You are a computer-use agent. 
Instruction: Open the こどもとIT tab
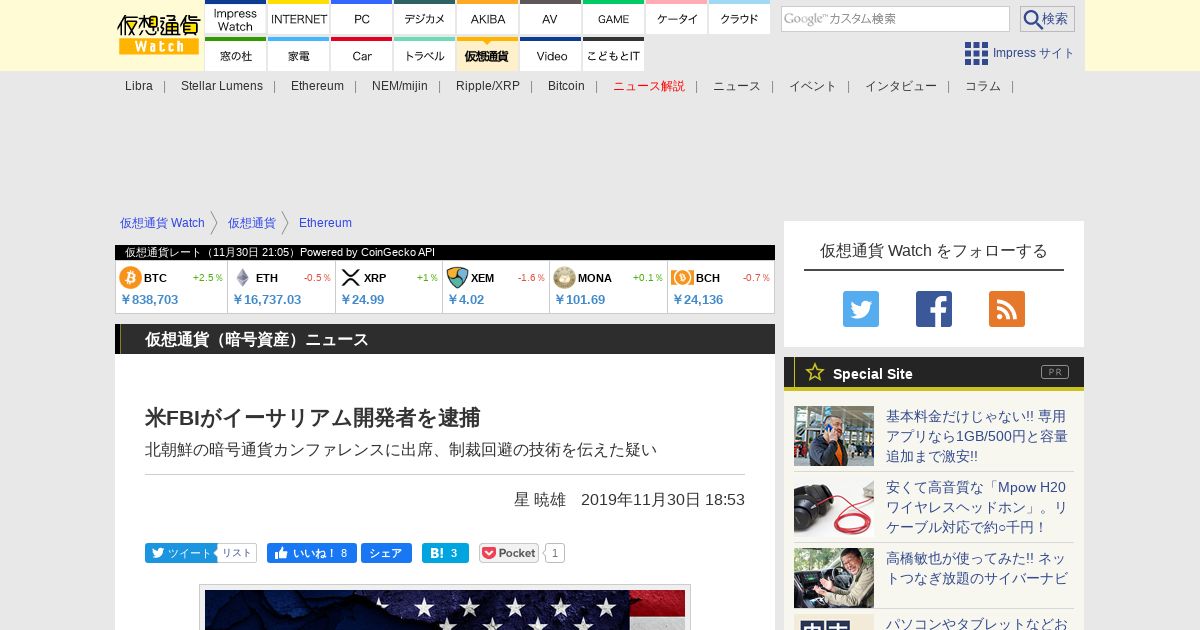613,55
